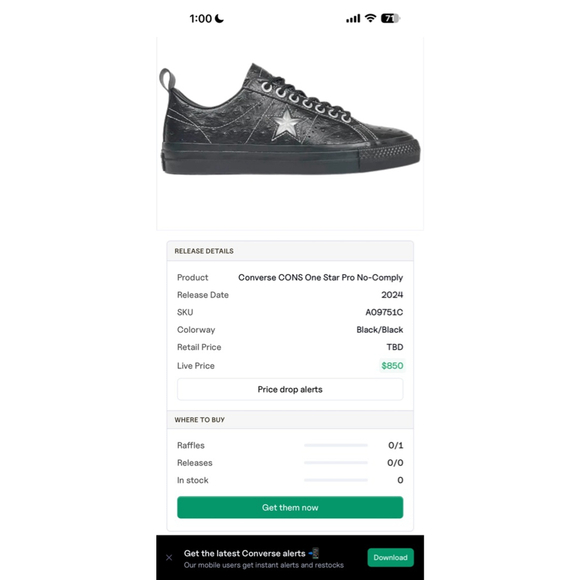Tap the Raffles row label
The height and width of the screenshot is (580, 580).
[191, 445]
